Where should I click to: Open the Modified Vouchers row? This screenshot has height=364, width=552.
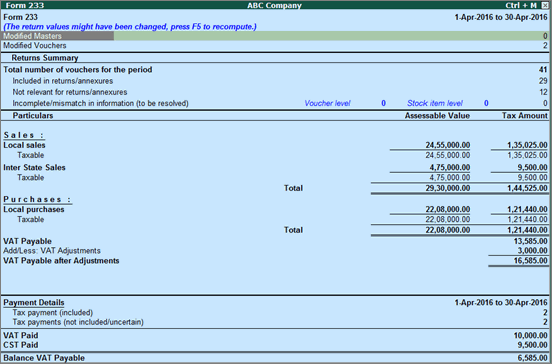pyautogui.click(x=275, y=45)
